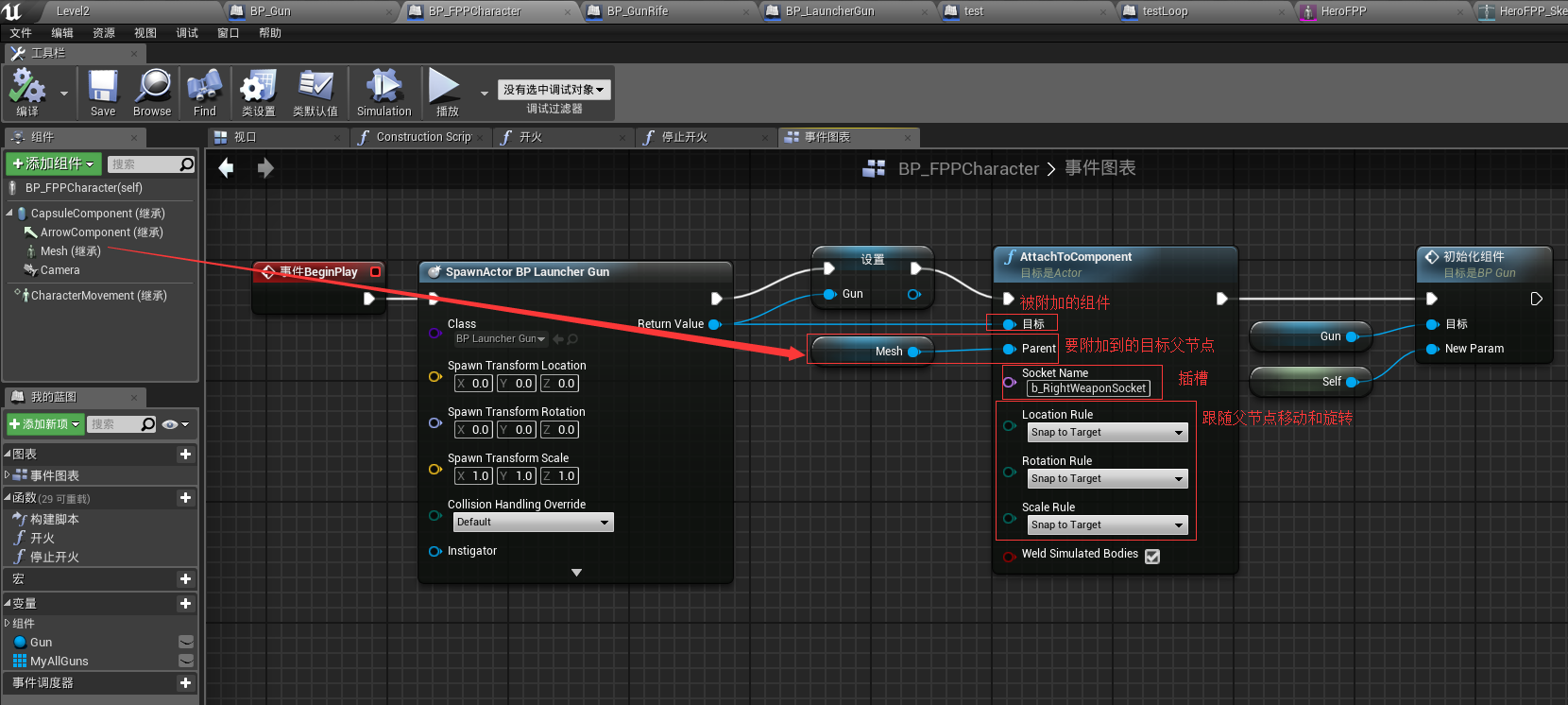Open Class Defaults toolbar icon
Viewport: 1568px width, 705px height.
tap(315, 87)
